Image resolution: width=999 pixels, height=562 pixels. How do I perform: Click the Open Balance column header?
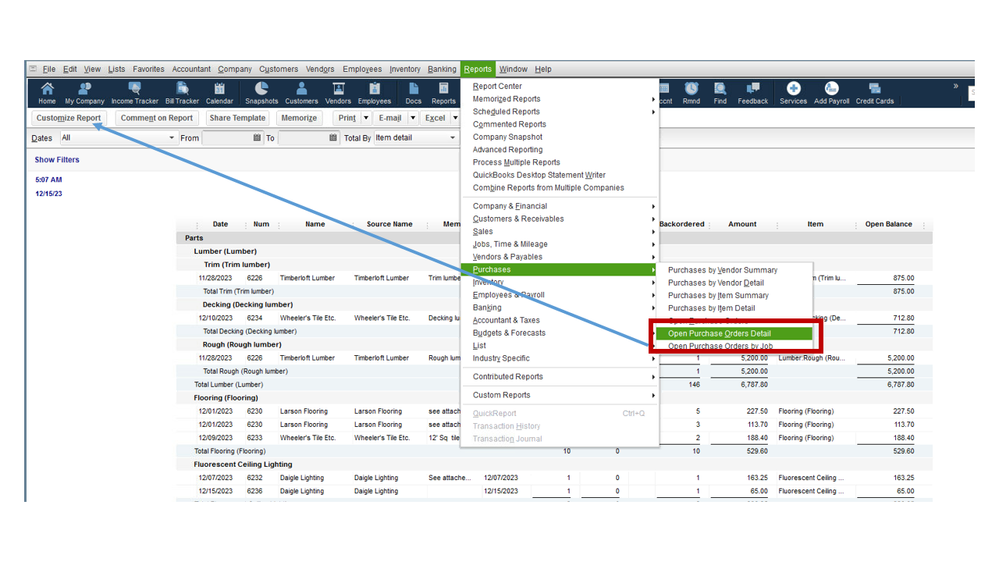[888, 224]
